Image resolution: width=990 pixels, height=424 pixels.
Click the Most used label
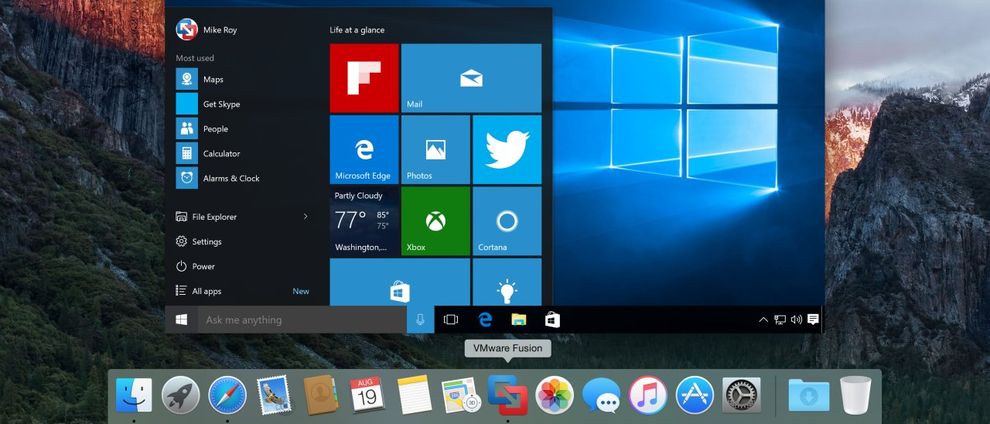(194, 58)
